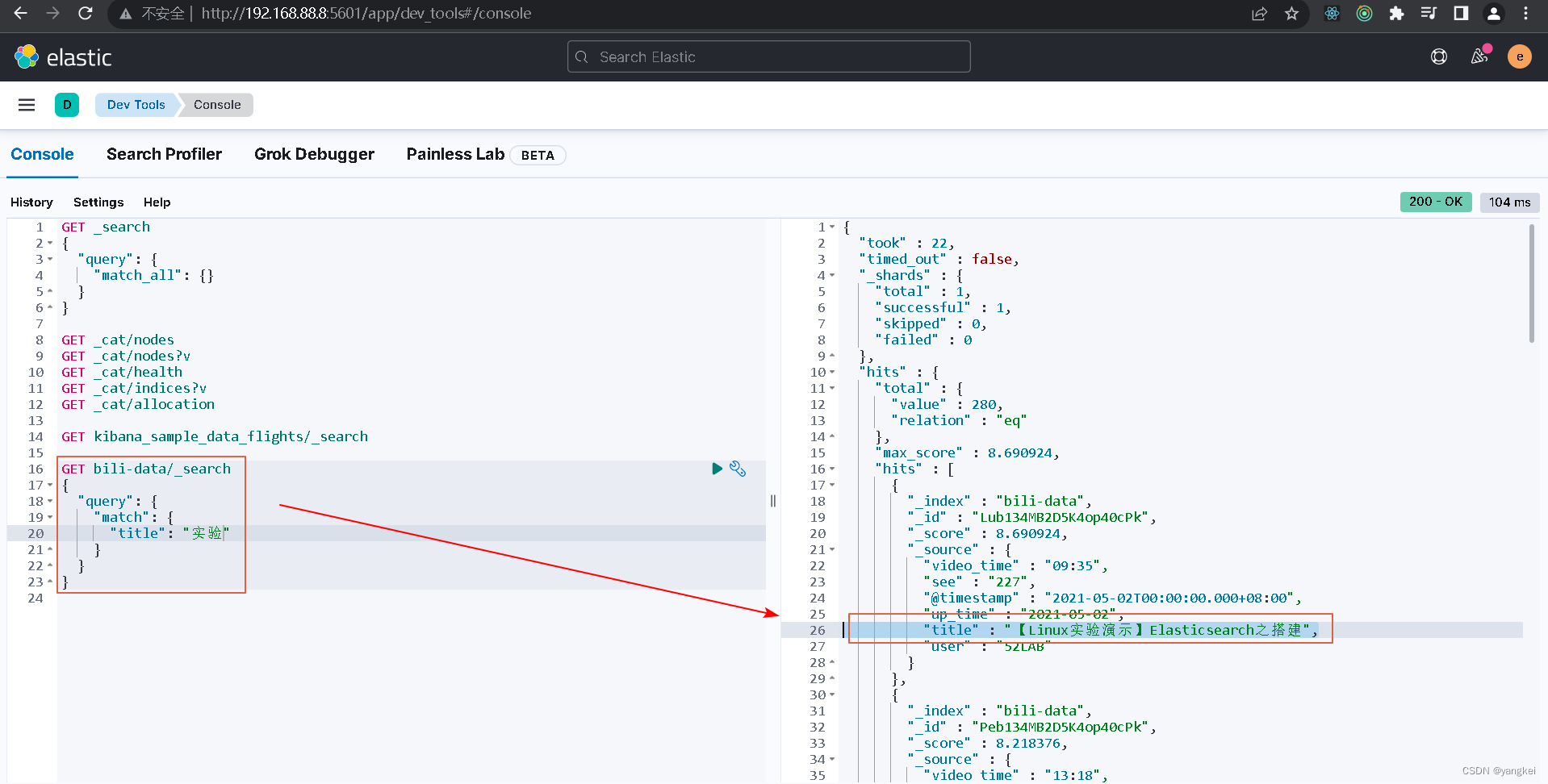
Task: Collapse the query fold arrow at editor line 3
Action: pos(50,260)
